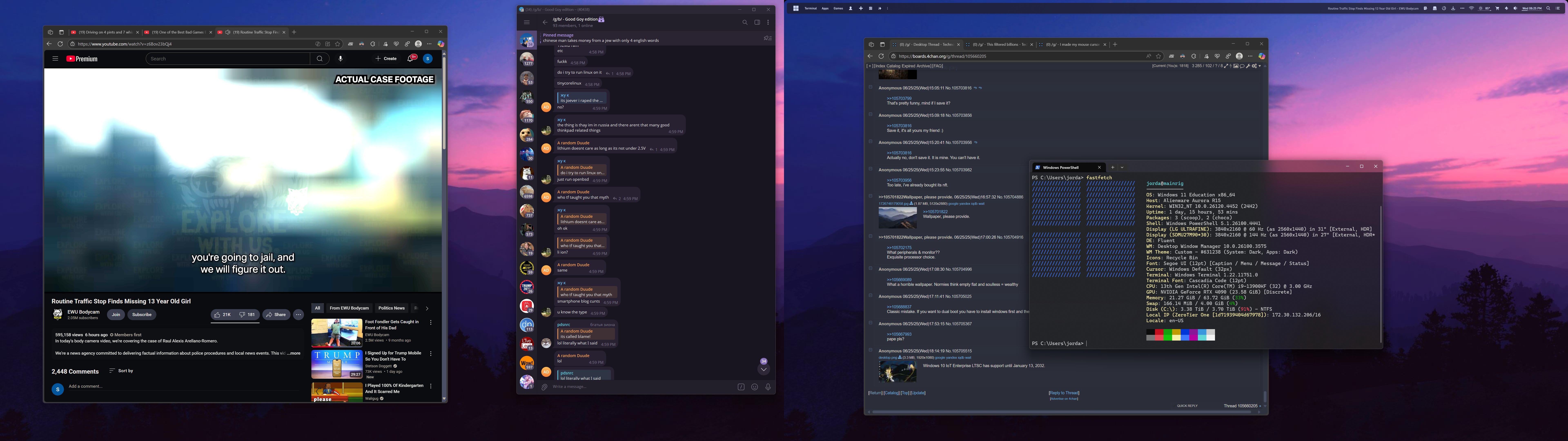Open Telegram chat three-dot menu
Viewport: 1568px width, 441px height.
click(x=768, y=22)
